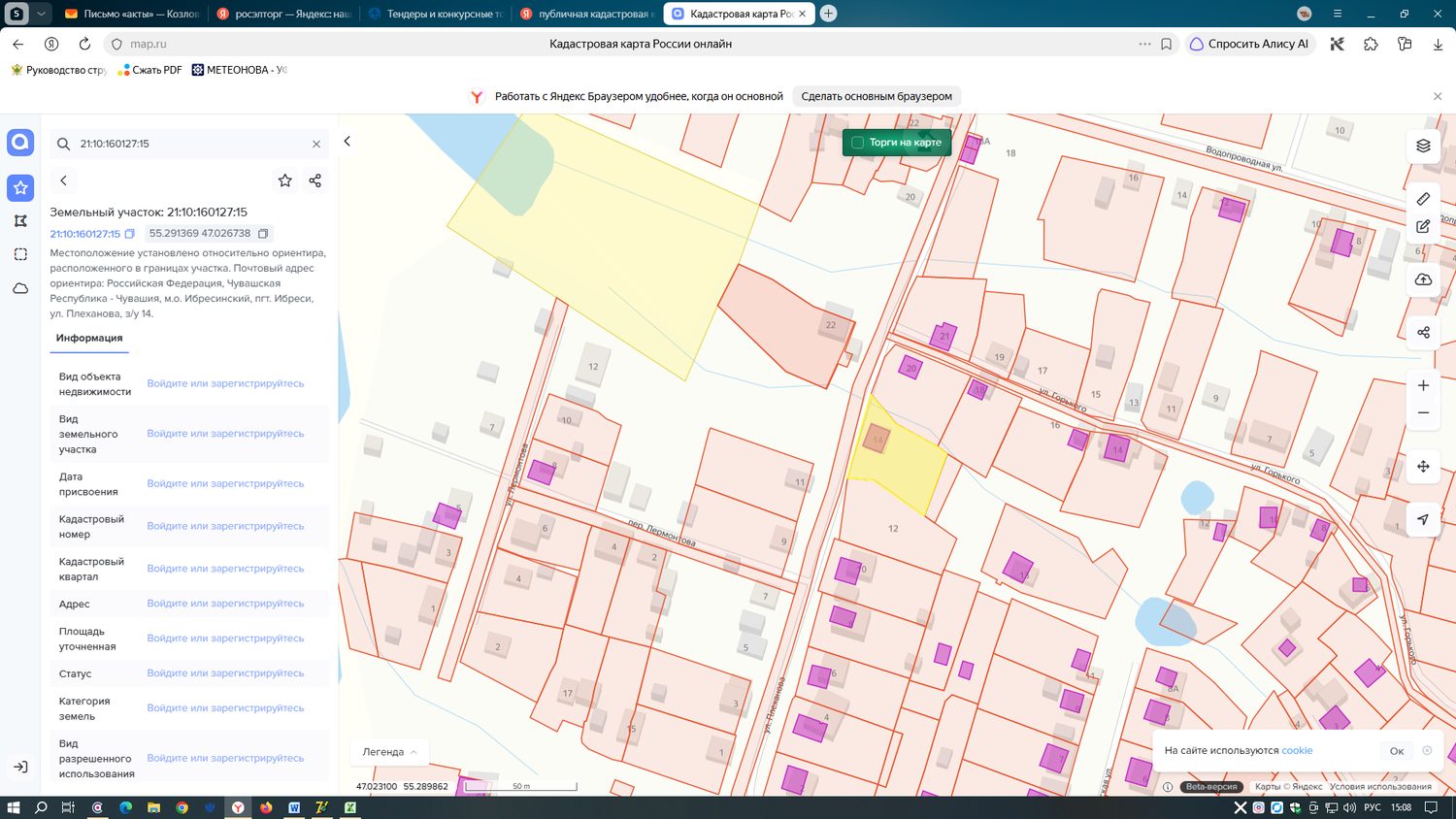The height and width of the screenshot is (819, 1456).
Task: Click the my-location arrow icon on the map
Action: point(1423,519)
